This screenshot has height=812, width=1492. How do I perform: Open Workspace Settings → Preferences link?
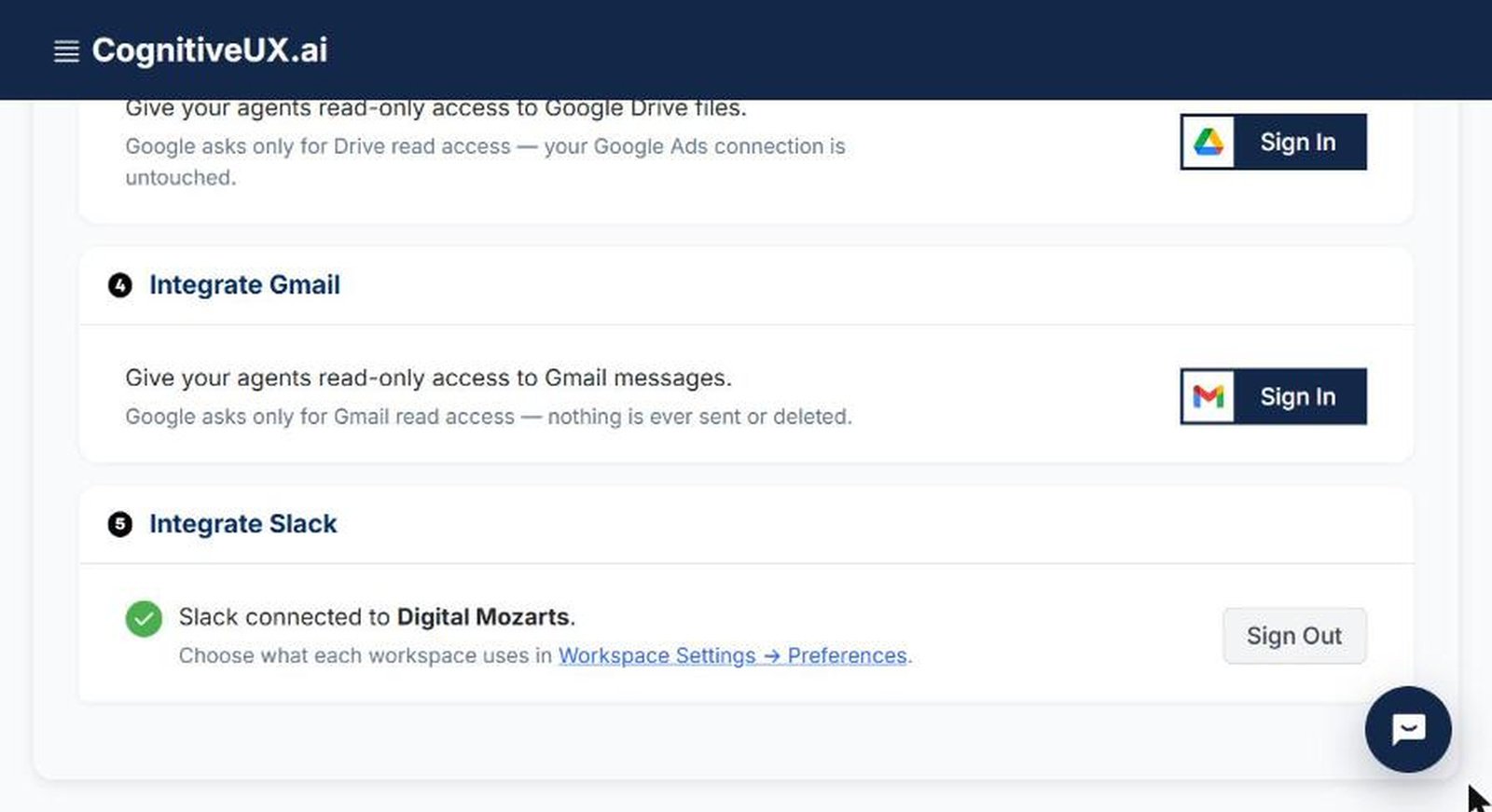732,655
